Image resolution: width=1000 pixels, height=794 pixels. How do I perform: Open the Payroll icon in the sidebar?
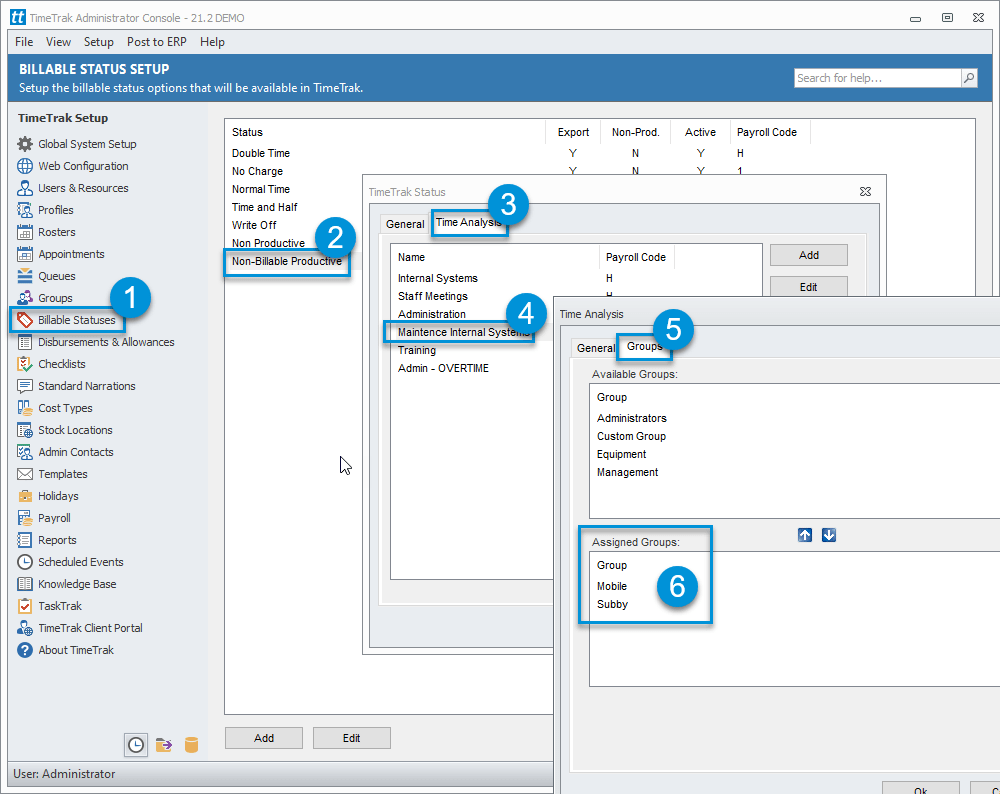click(x=25, y=517)
